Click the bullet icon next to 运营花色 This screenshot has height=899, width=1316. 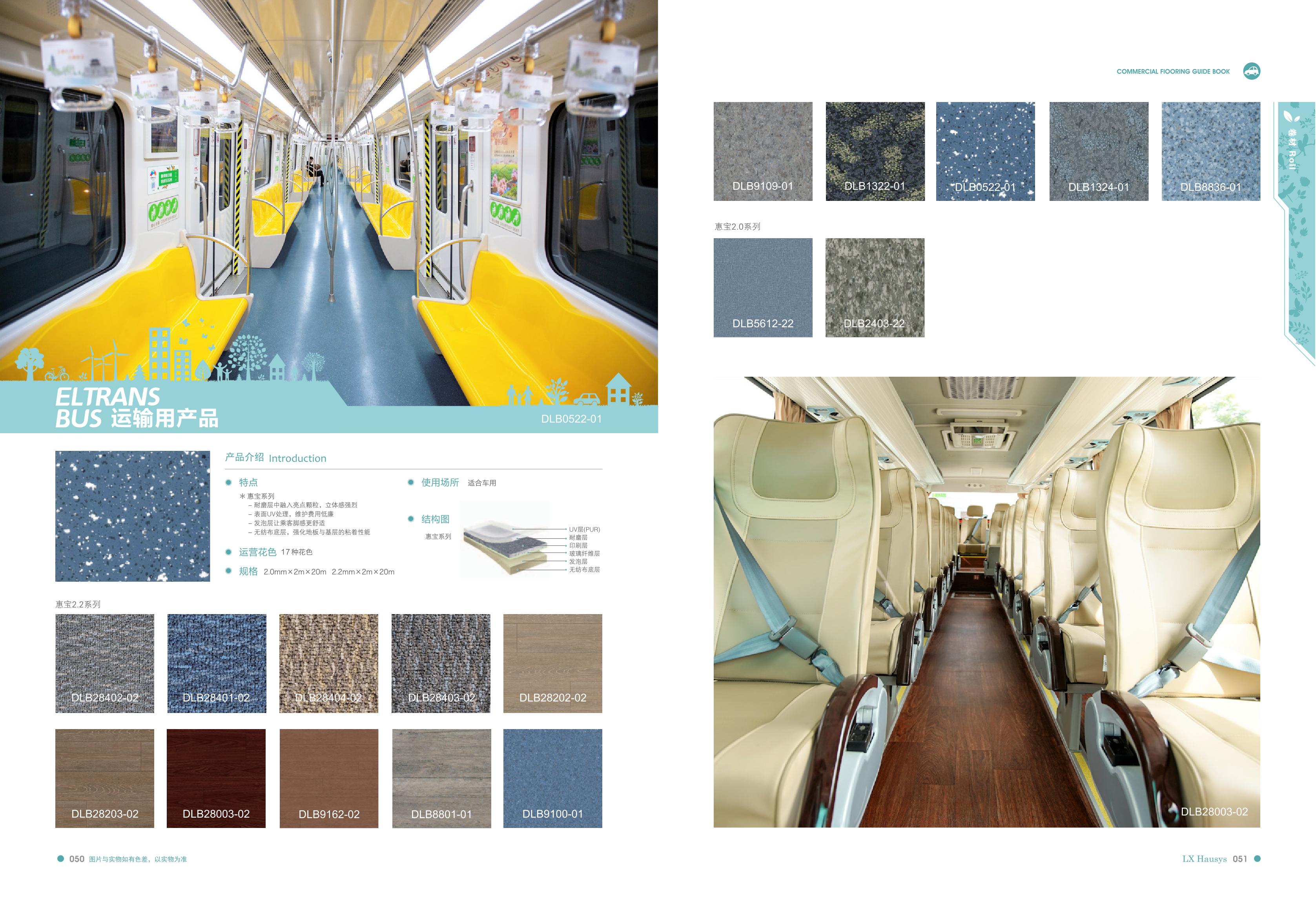(x=229, y=553)
